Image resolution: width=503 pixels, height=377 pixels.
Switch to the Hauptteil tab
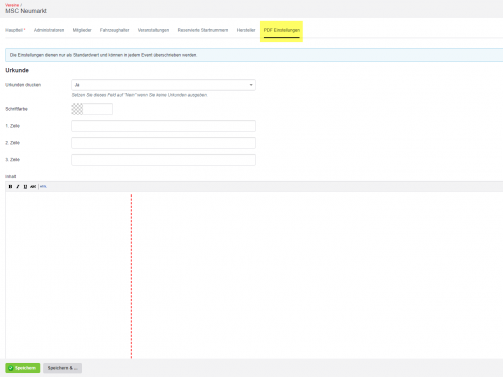(15, 30)
